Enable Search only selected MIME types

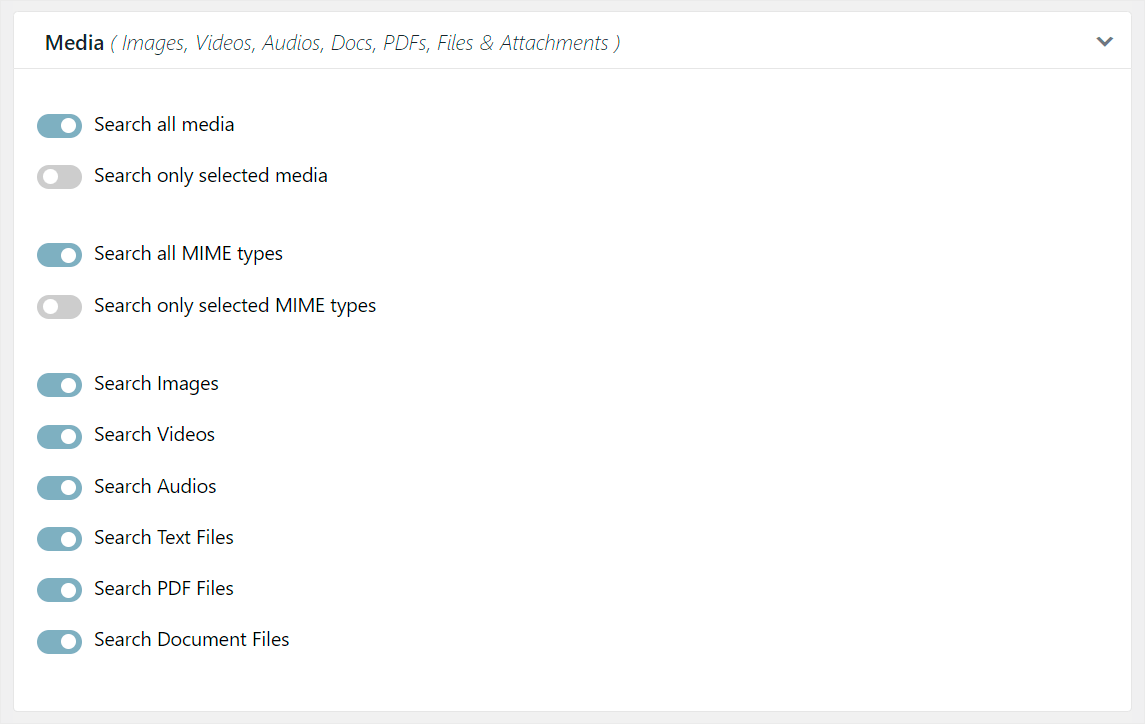tap(59, 306)
